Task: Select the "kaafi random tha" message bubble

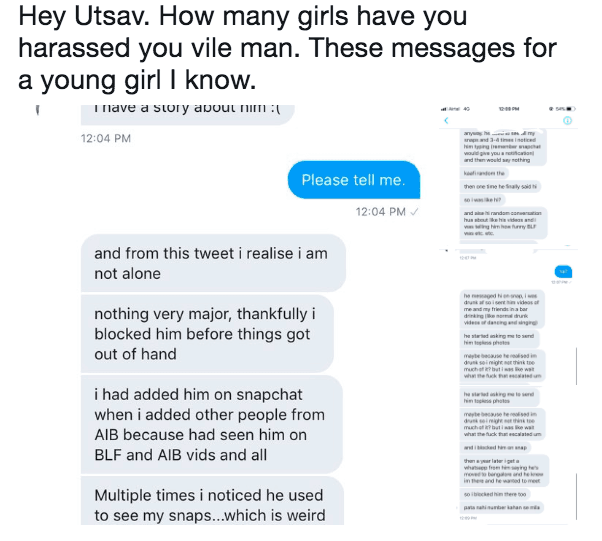Action: (x=482, y=173)
